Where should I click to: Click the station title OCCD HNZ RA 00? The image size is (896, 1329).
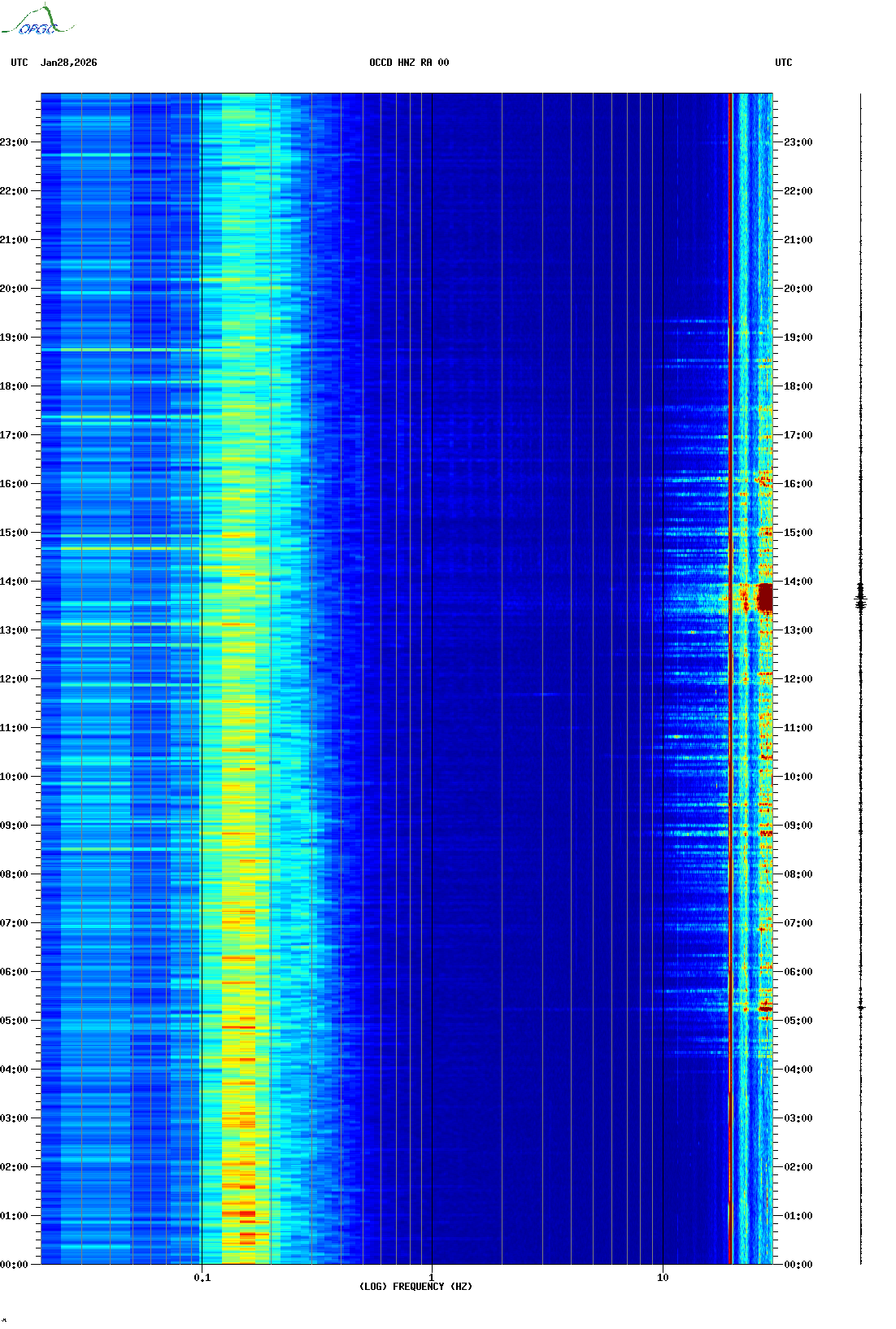pyautogui.click(x=409, y=63)
